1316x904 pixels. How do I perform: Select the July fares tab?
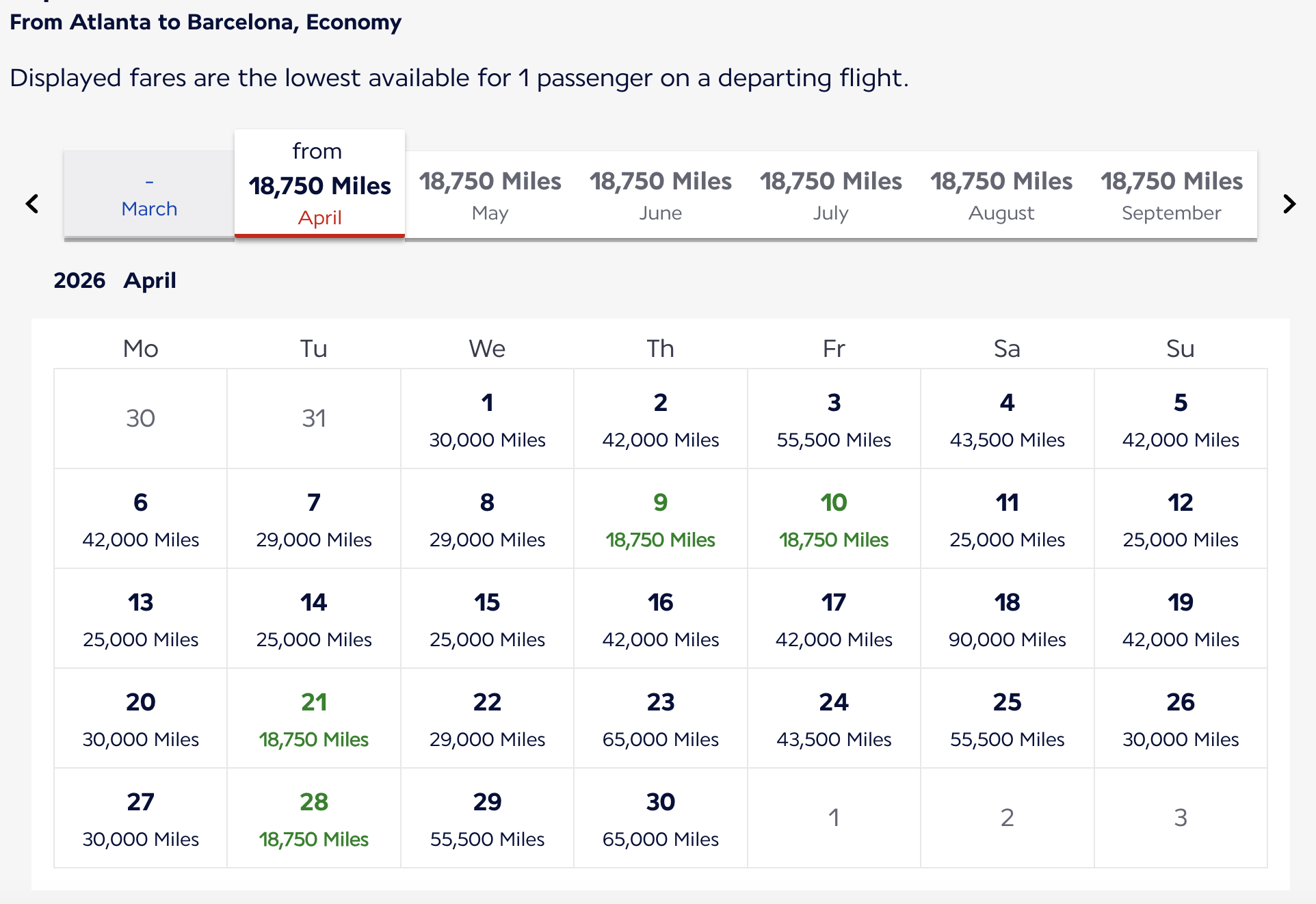830,196
